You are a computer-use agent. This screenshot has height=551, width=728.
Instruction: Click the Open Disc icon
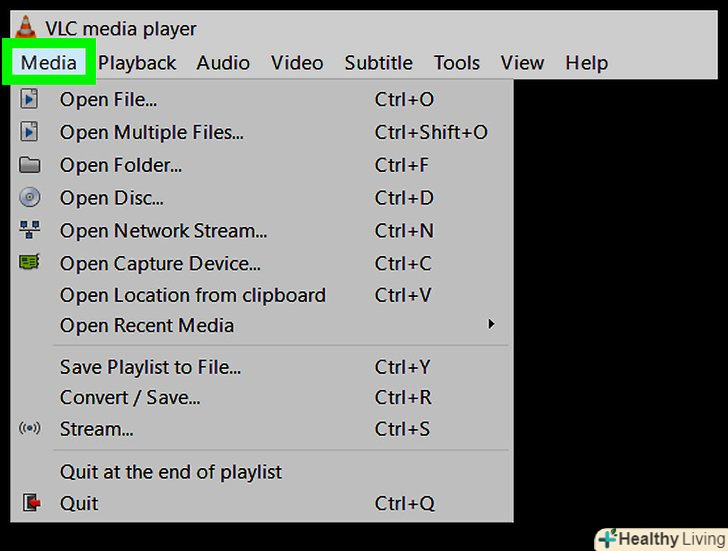(x=30, y=198)
